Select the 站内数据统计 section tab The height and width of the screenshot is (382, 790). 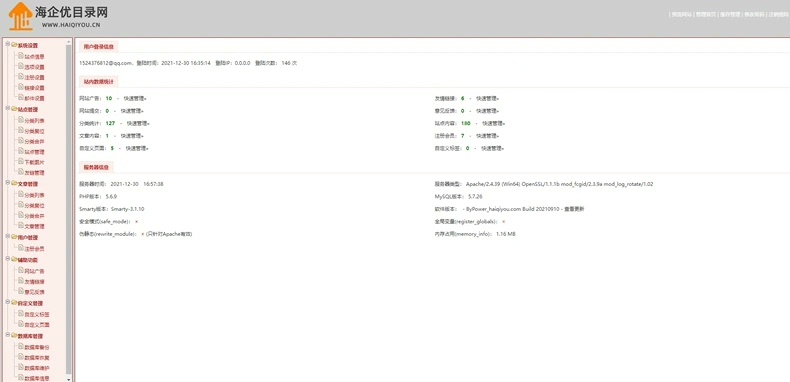tap(99, 81)
